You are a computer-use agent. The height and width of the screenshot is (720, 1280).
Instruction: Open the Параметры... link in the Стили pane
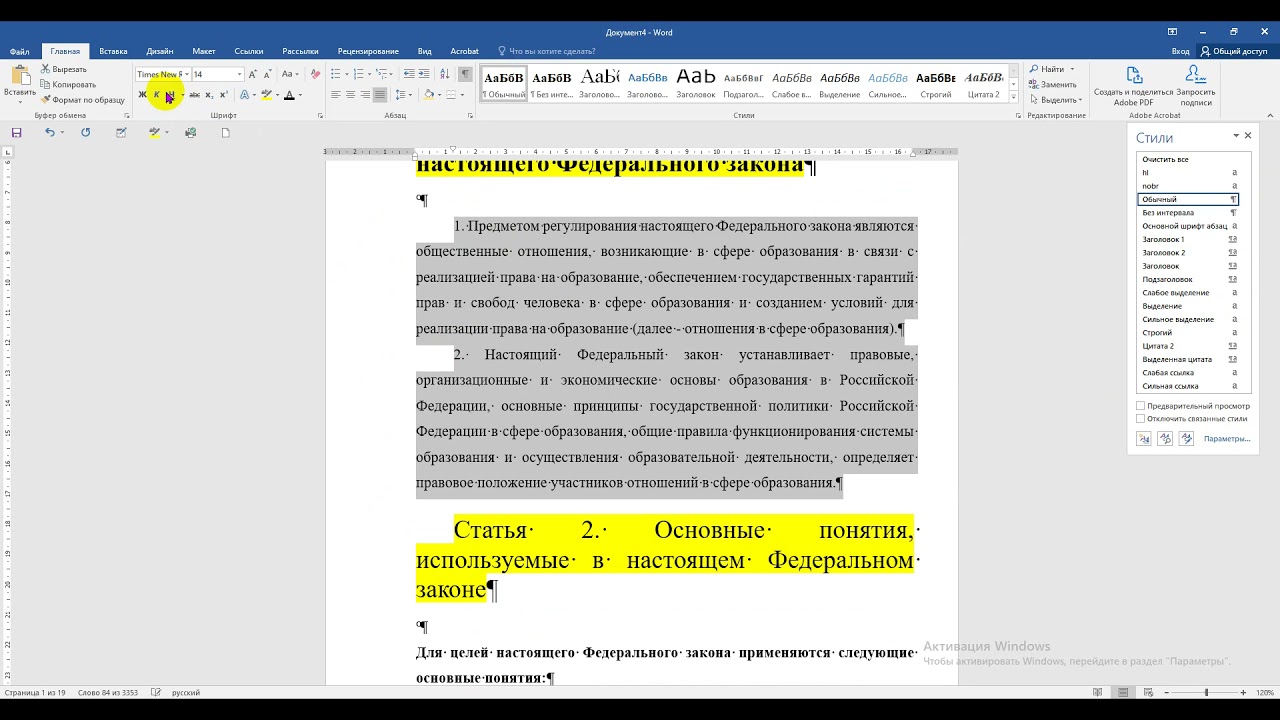[1227, 439]
